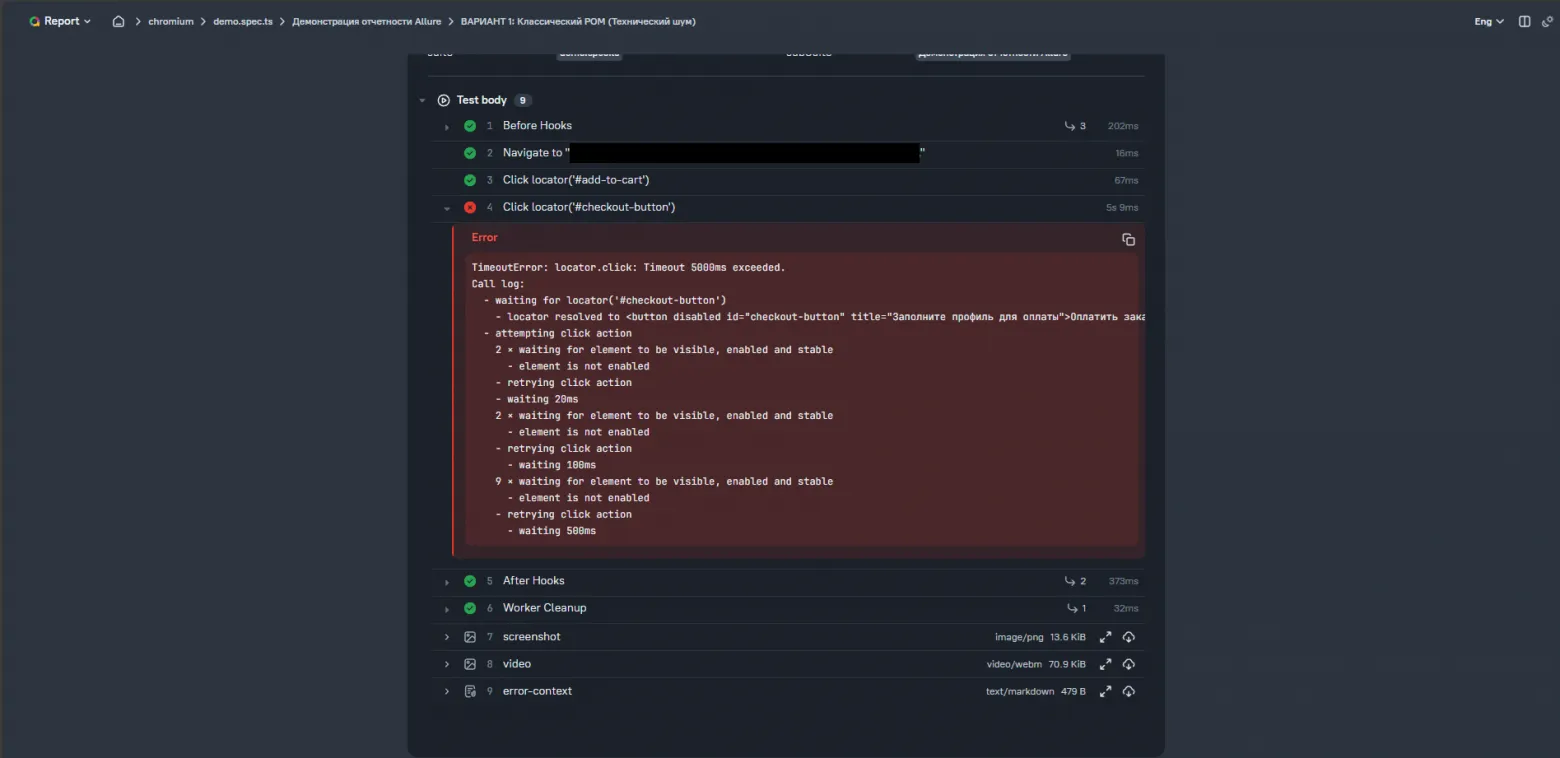The width and height of the screenshot is (1560, 758).
Task: Expand the Before Hooks step
Action: coord(446,126)
